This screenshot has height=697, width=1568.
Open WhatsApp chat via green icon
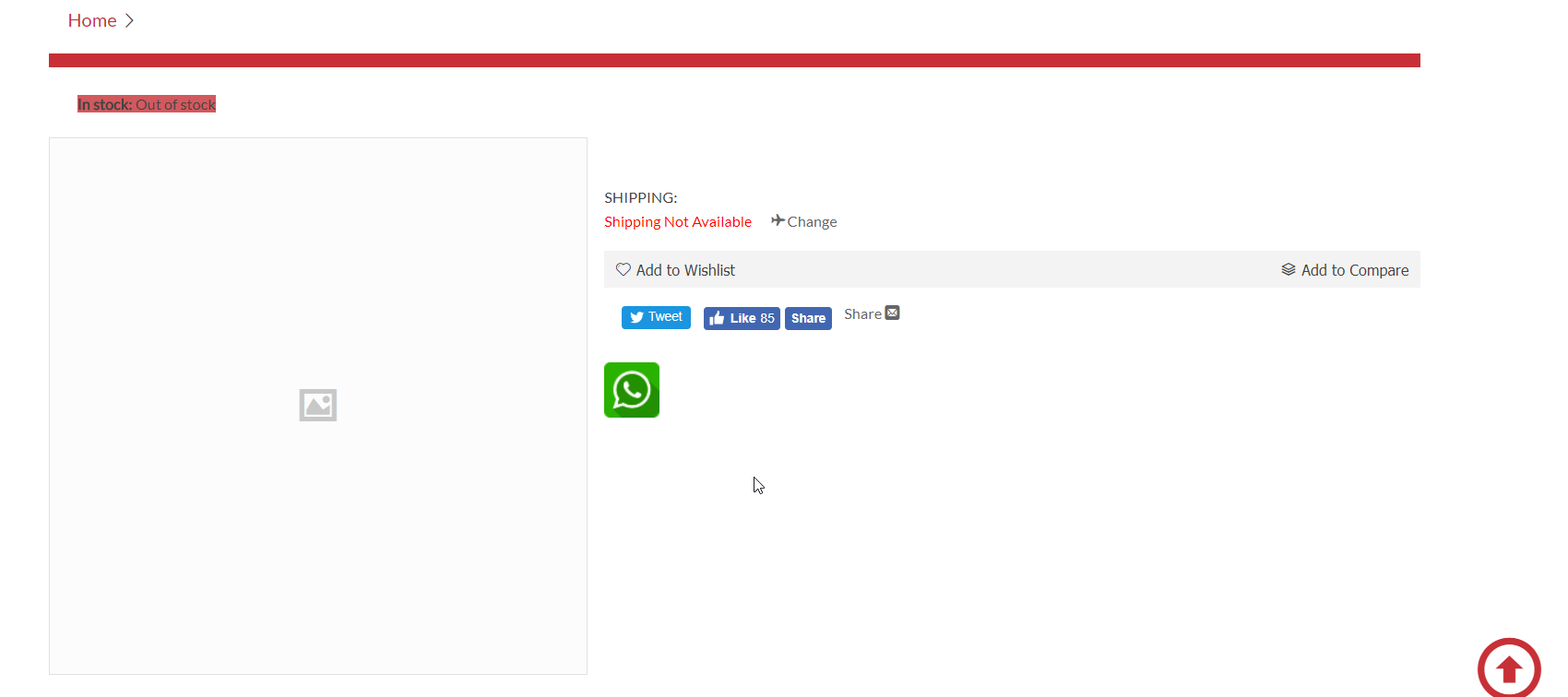pos(632,390)
